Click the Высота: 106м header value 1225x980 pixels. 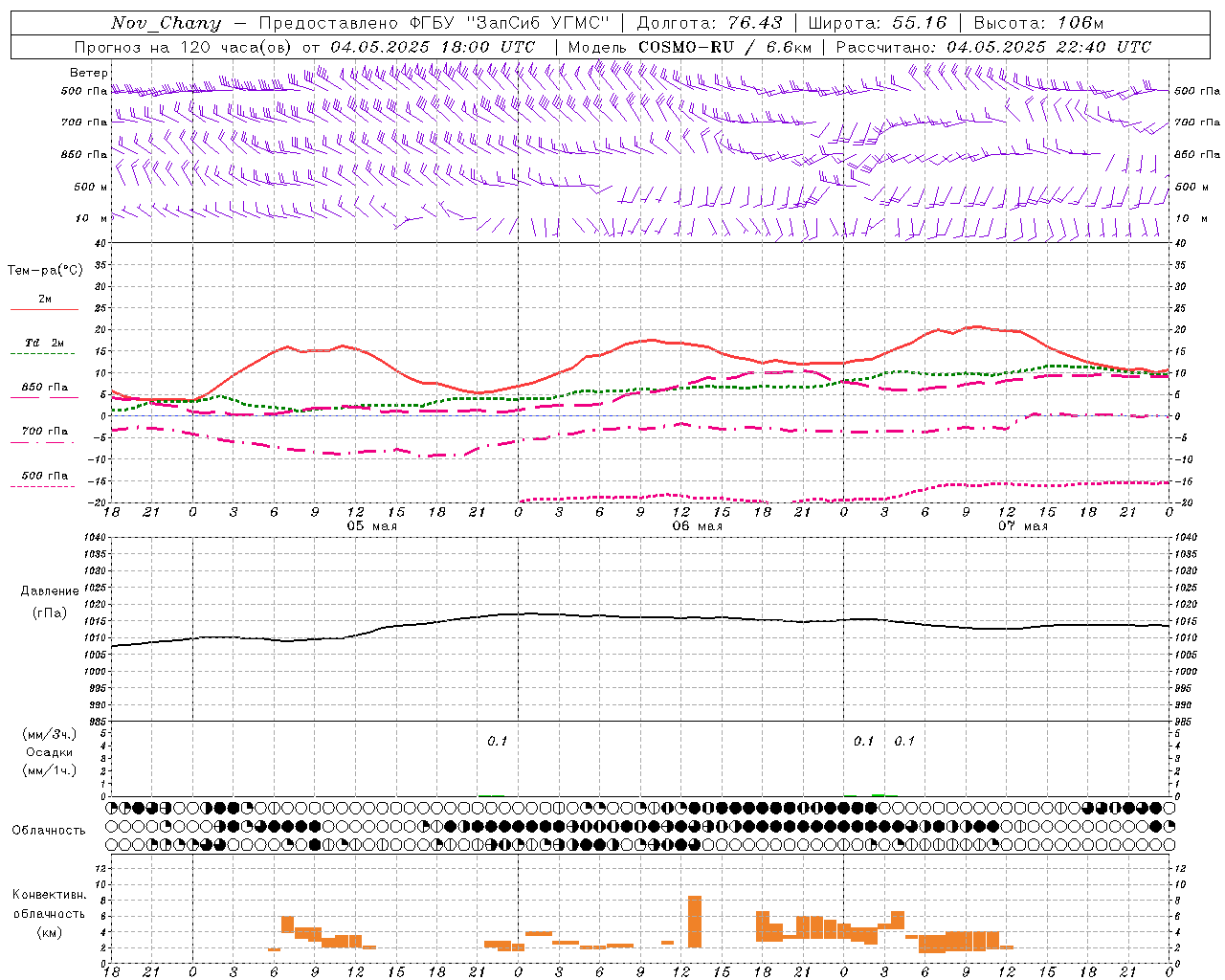(1038, 23)
